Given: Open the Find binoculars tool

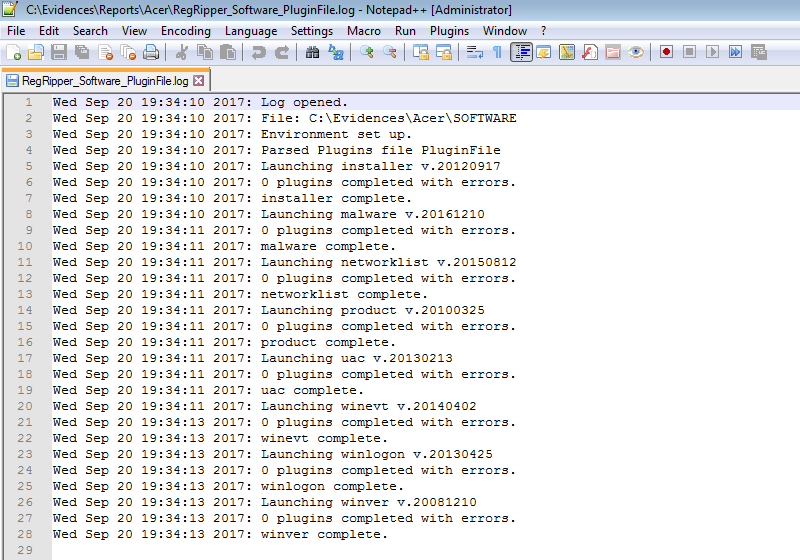Looking at the screenshot, I should tap(313, 52).
